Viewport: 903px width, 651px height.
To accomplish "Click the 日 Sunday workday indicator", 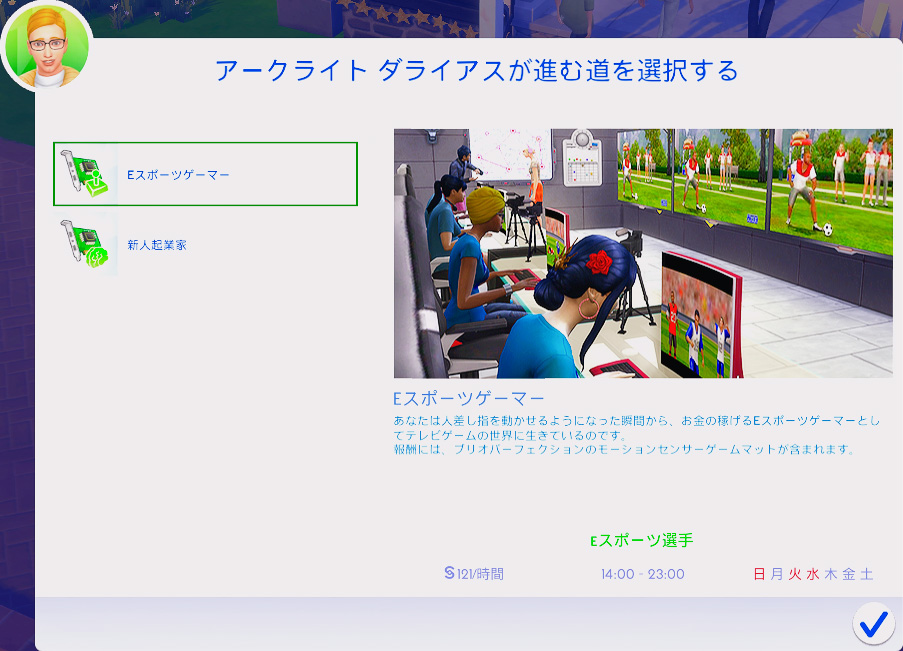I will click(760, 574).
